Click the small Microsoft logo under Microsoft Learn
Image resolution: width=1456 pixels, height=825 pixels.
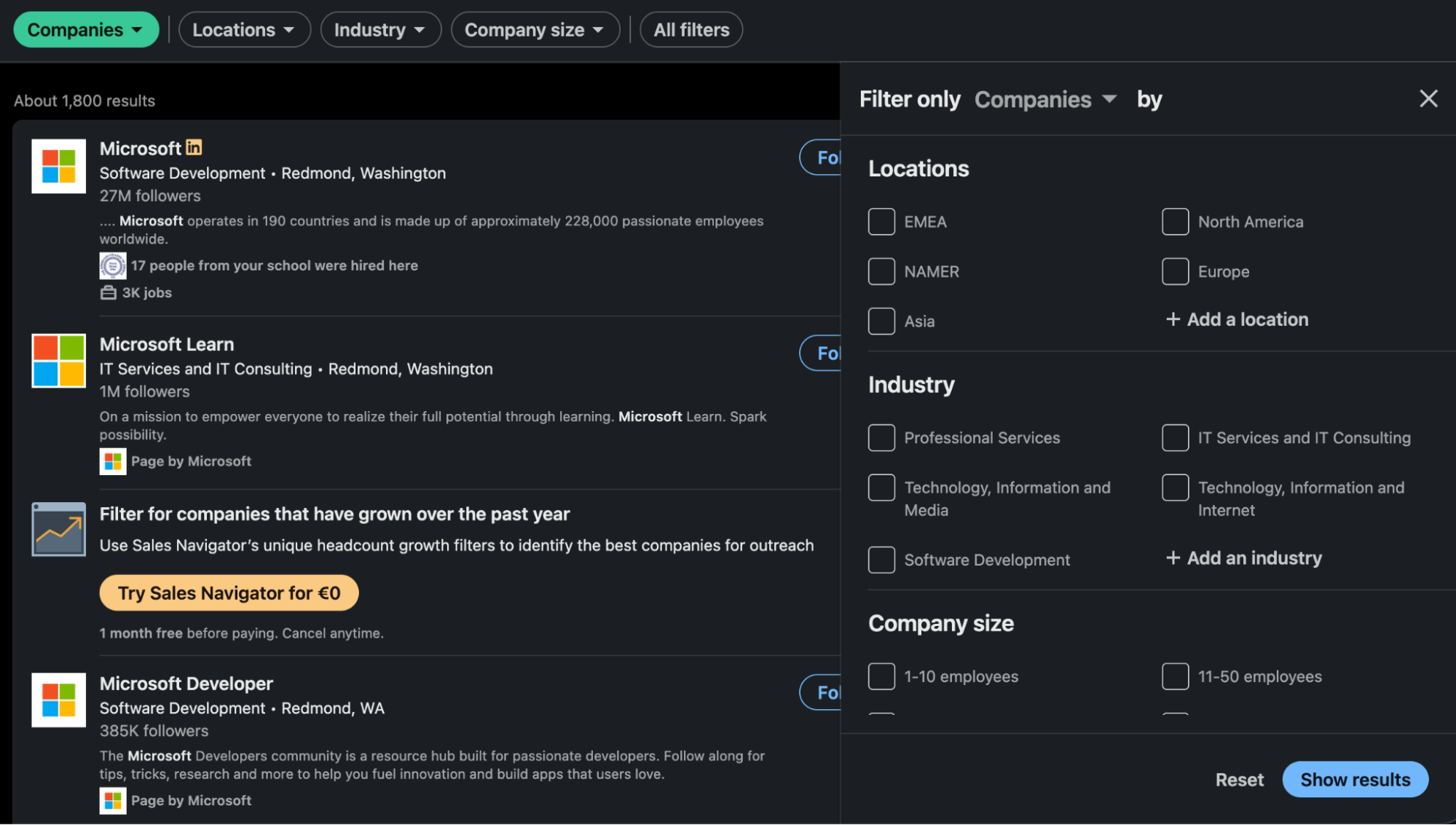coord(113,461)
